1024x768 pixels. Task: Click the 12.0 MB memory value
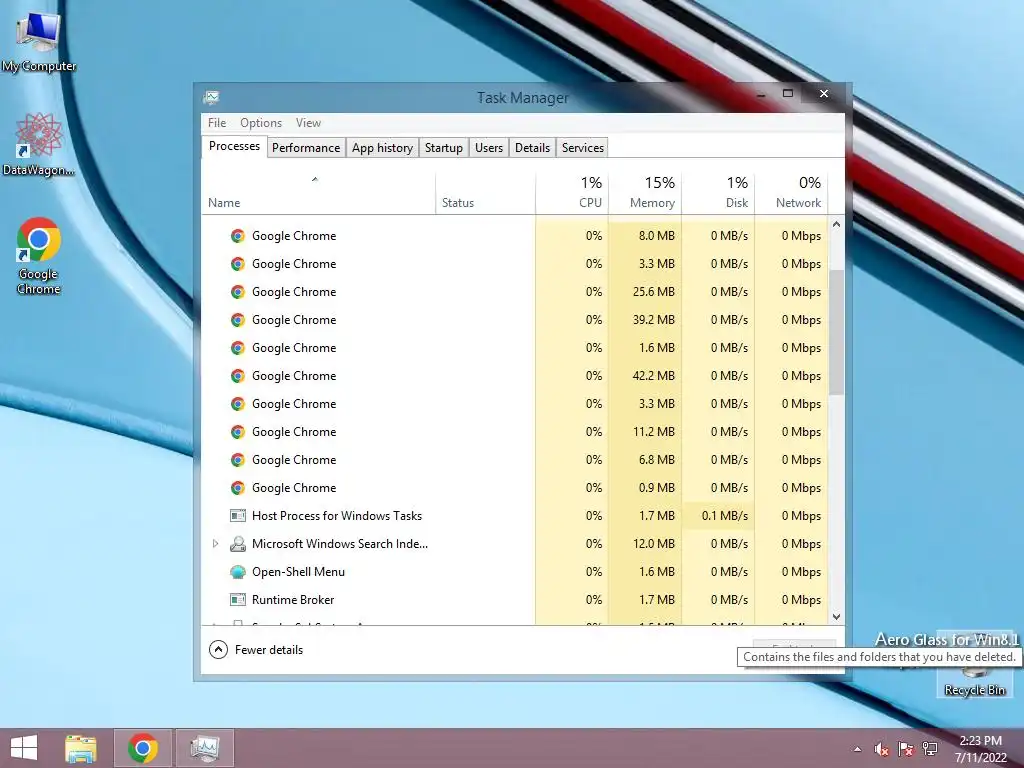(653, 544)
